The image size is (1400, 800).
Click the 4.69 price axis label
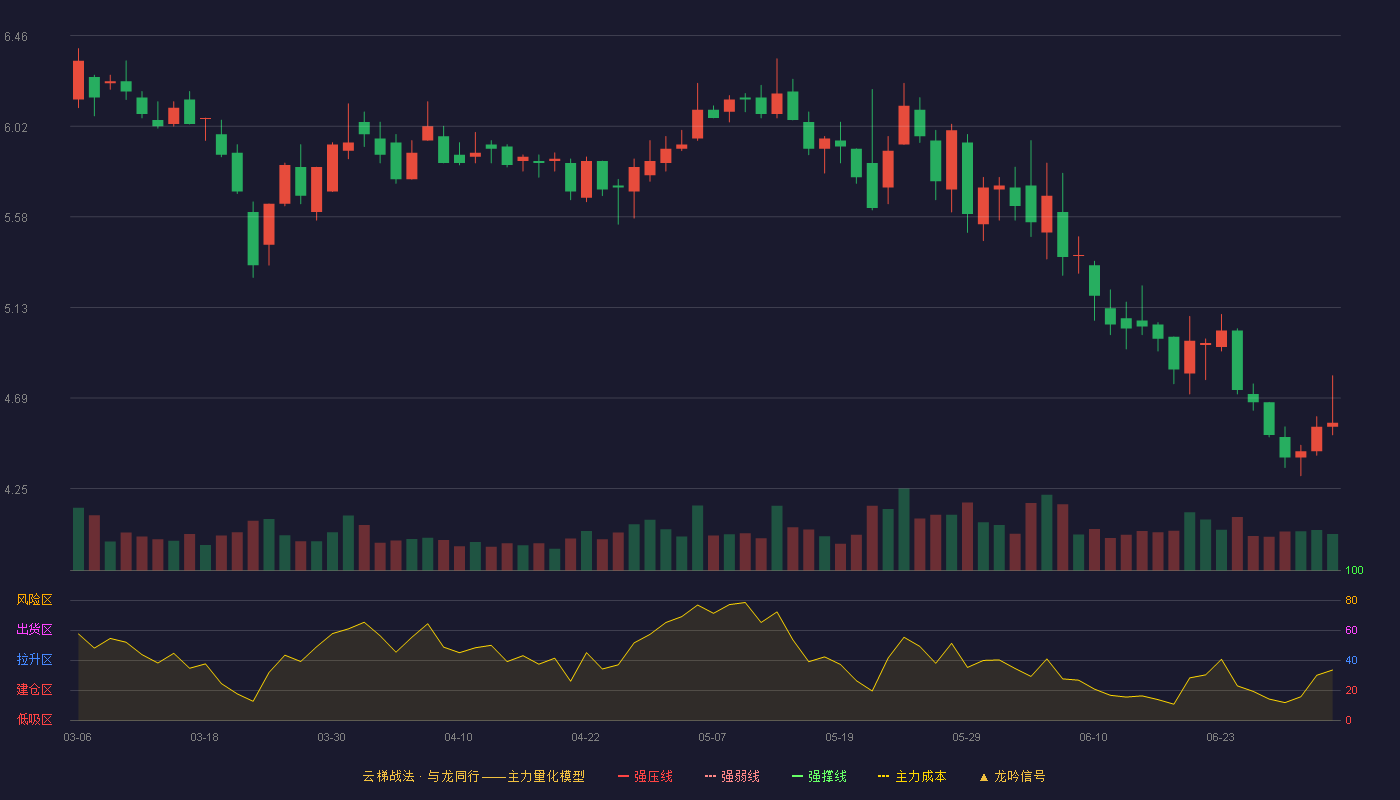pos(16,399)
